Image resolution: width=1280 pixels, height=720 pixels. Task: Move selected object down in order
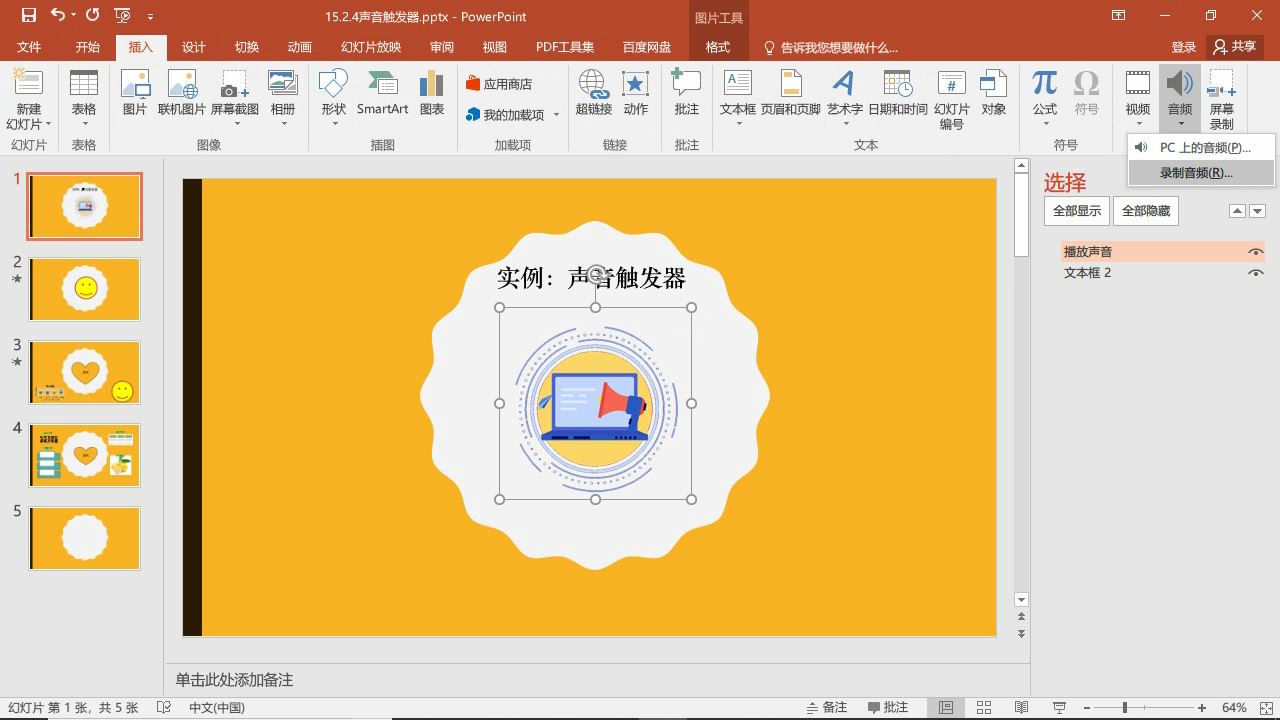pos(1258,211)
